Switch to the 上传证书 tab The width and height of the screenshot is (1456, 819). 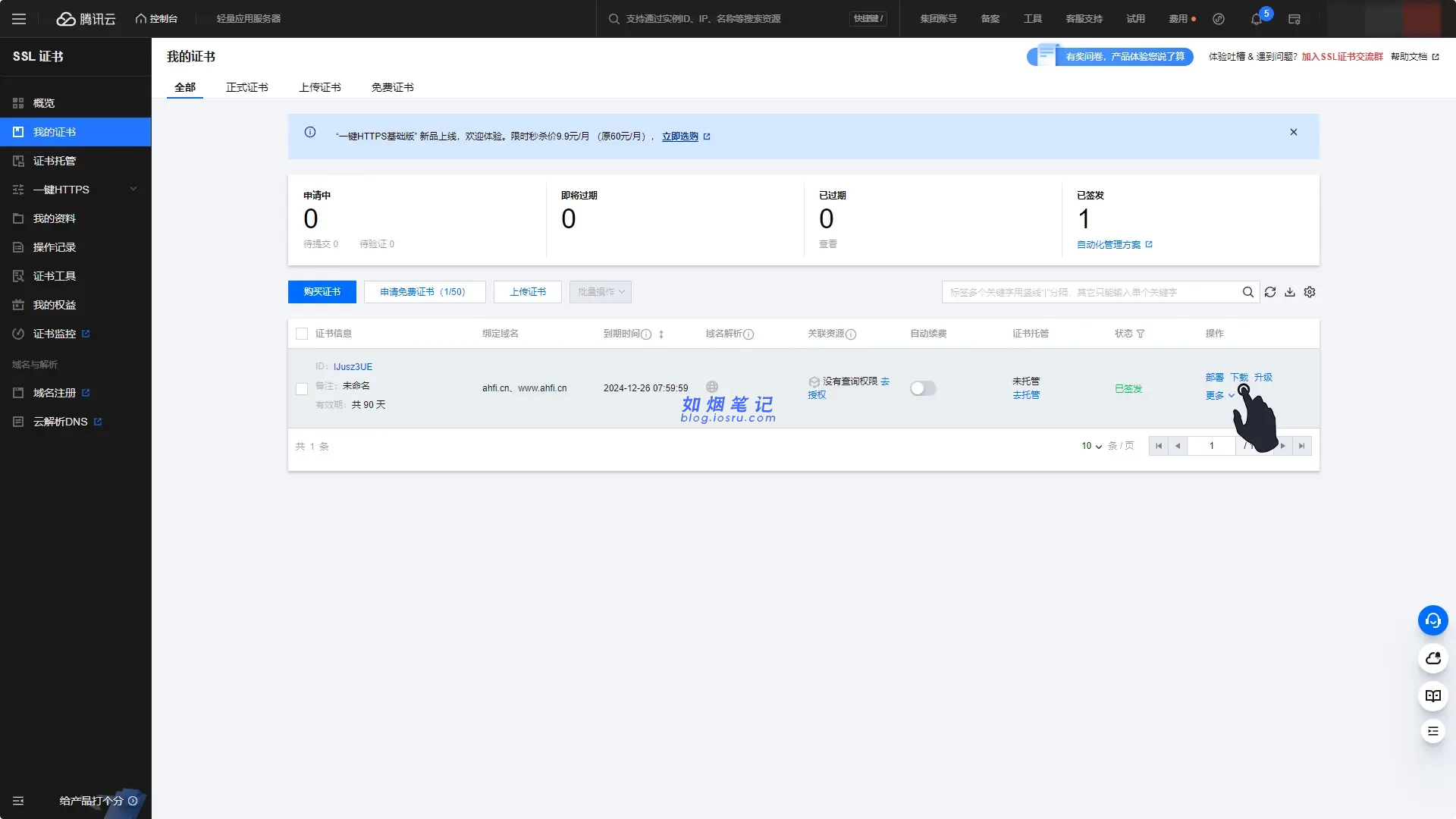click(320, 87)
